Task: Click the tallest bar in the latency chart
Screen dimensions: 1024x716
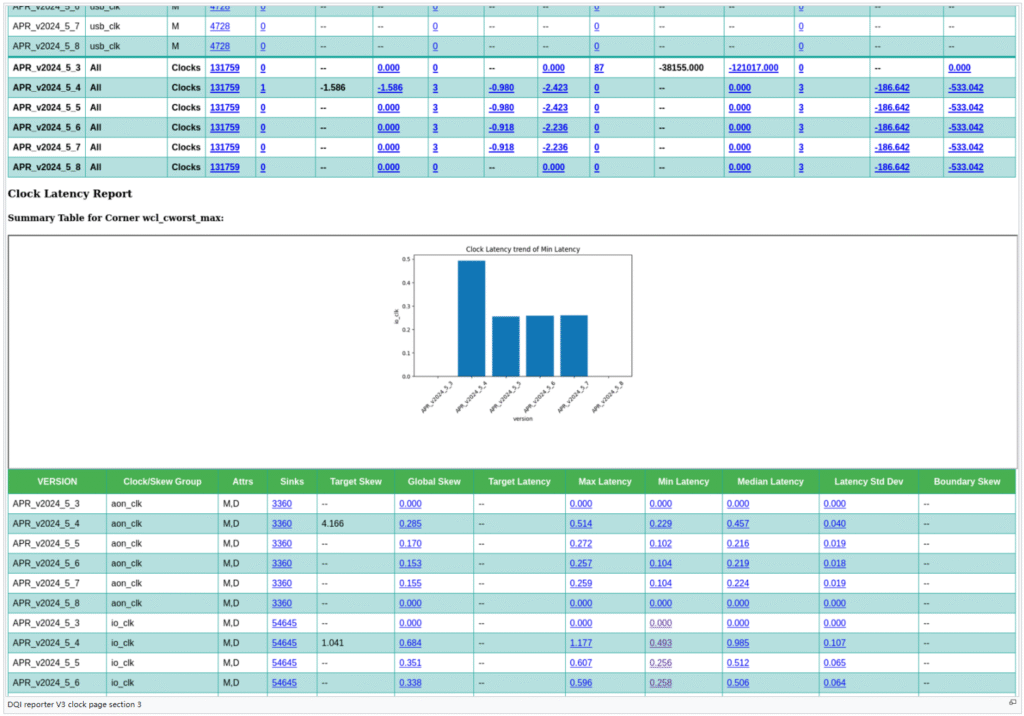Action: coord(471,318)
